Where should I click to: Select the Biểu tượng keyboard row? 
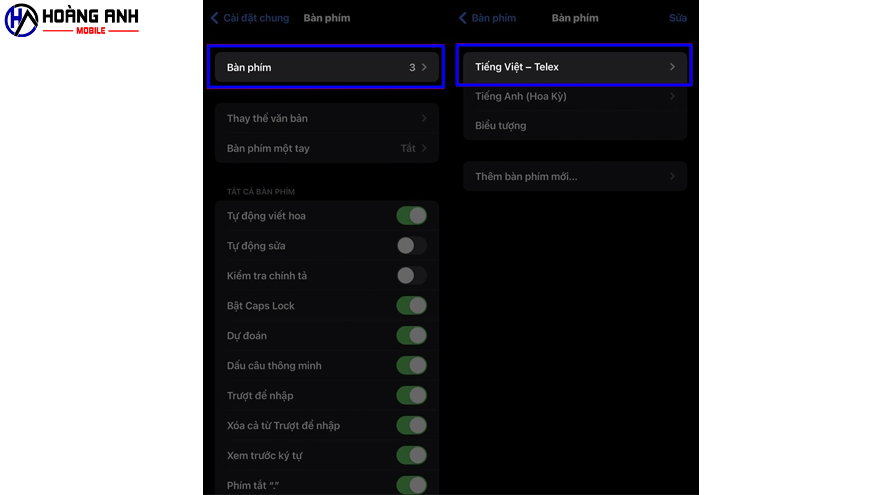point(574,126)
